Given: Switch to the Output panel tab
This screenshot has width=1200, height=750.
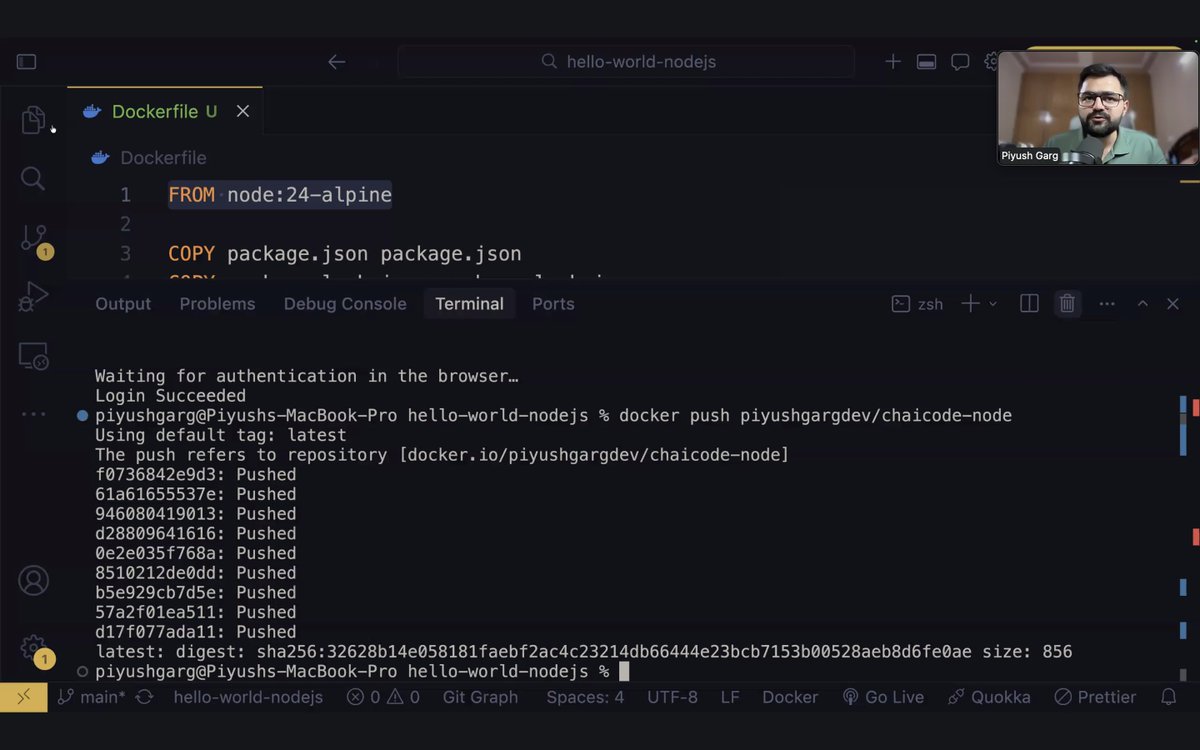Looking at the screenshot, I should [123, 304].
